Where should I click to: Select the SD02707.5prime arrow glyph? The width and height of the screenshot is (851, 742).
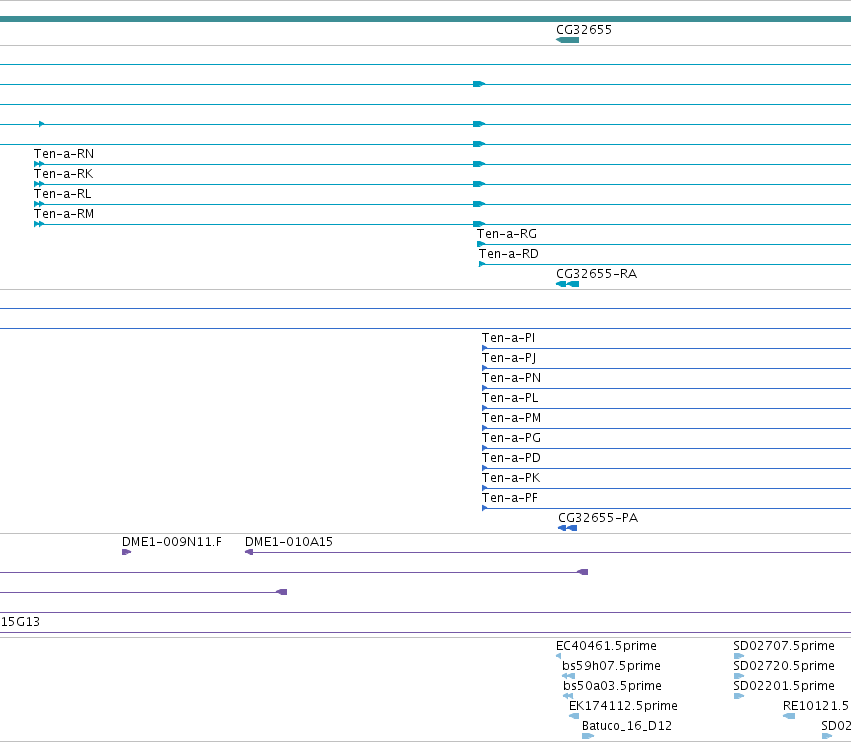click(739, 656)
